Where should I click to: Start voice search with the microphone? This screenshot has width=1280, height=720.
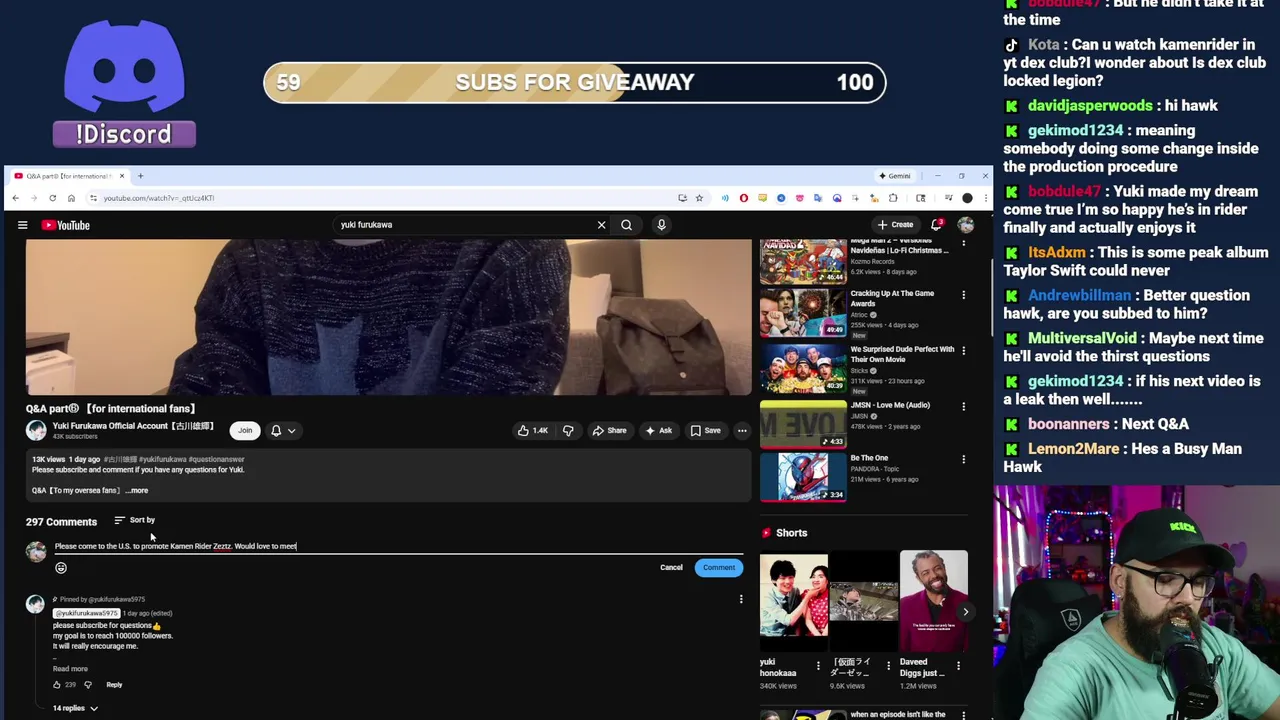pyautogui.click(x=661, y=225)
